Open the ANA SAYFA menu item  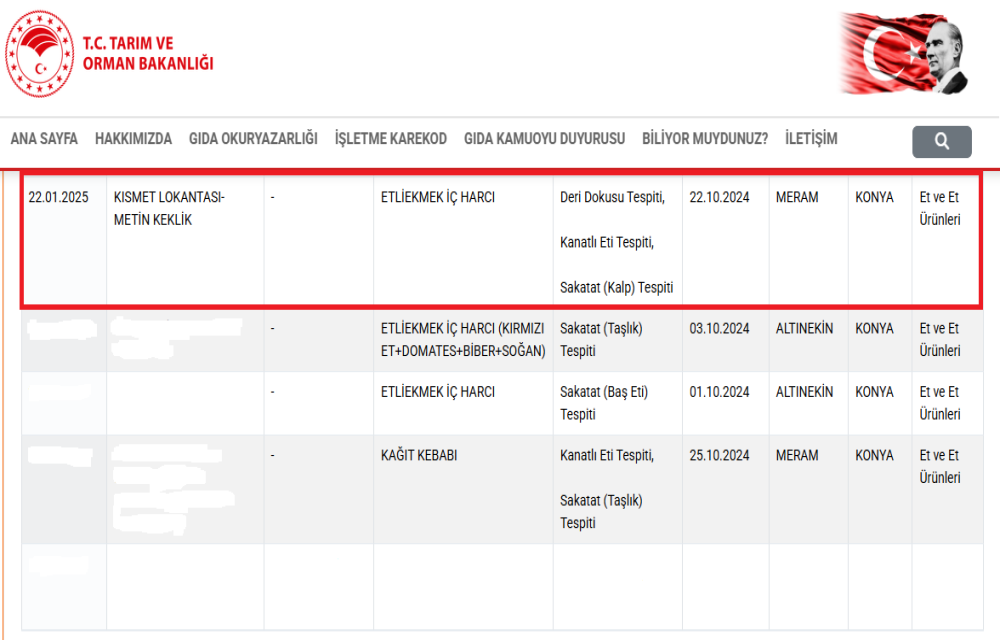(44, 139)
